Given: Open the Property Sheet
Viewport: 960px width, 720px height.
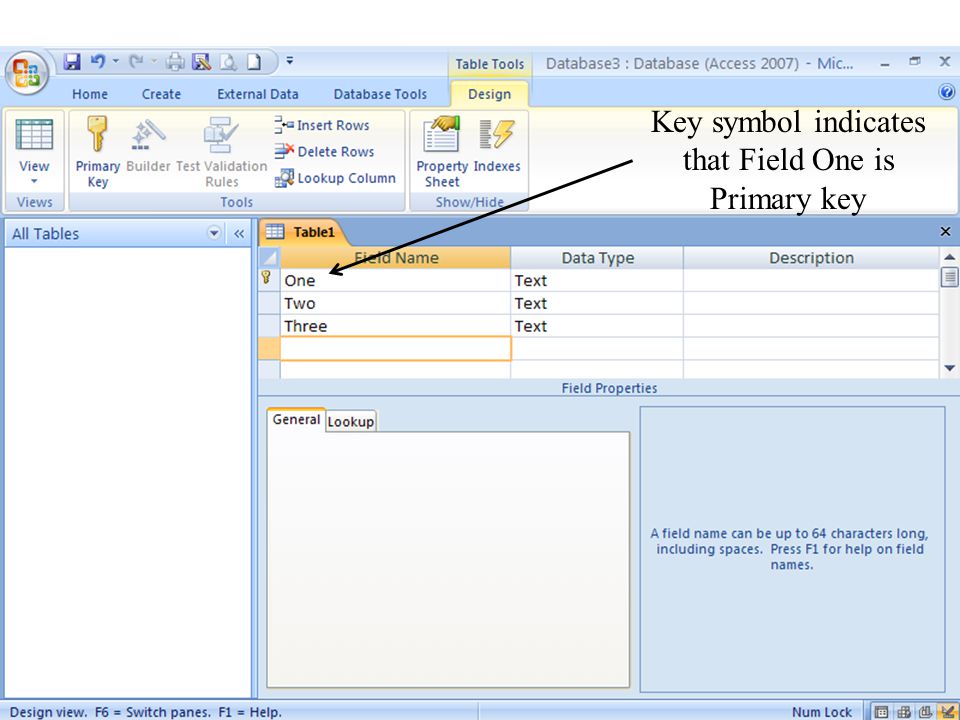Looking at the screenshot, I should point(441,152).
